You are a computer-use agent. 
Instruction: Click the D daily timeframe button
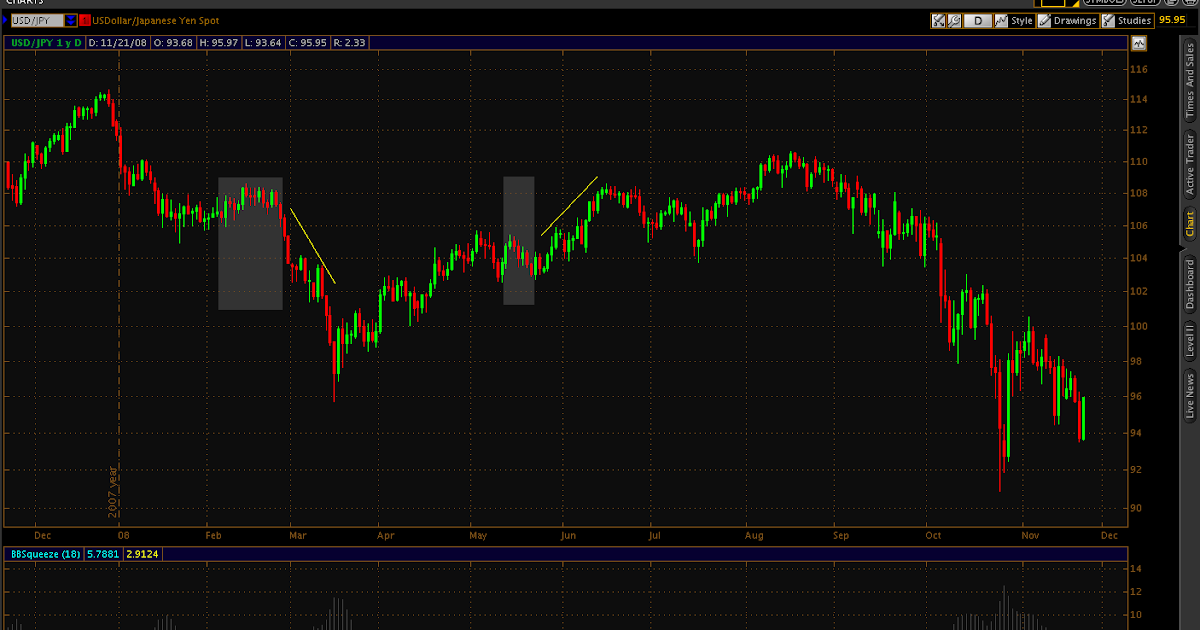tap(977, 20)
